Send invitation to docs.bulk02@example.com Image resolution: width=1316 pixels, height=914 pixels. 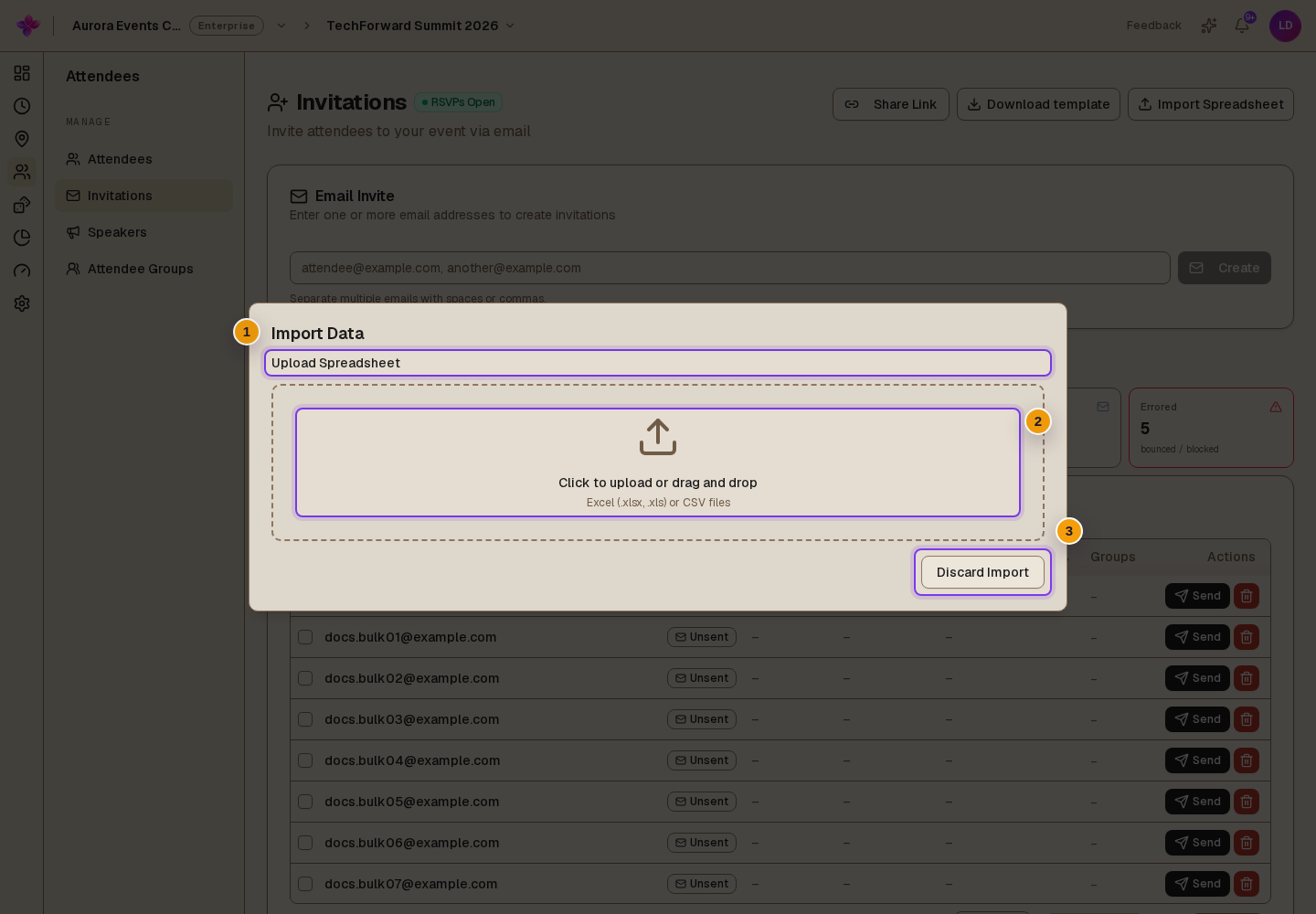[1197, 678]
